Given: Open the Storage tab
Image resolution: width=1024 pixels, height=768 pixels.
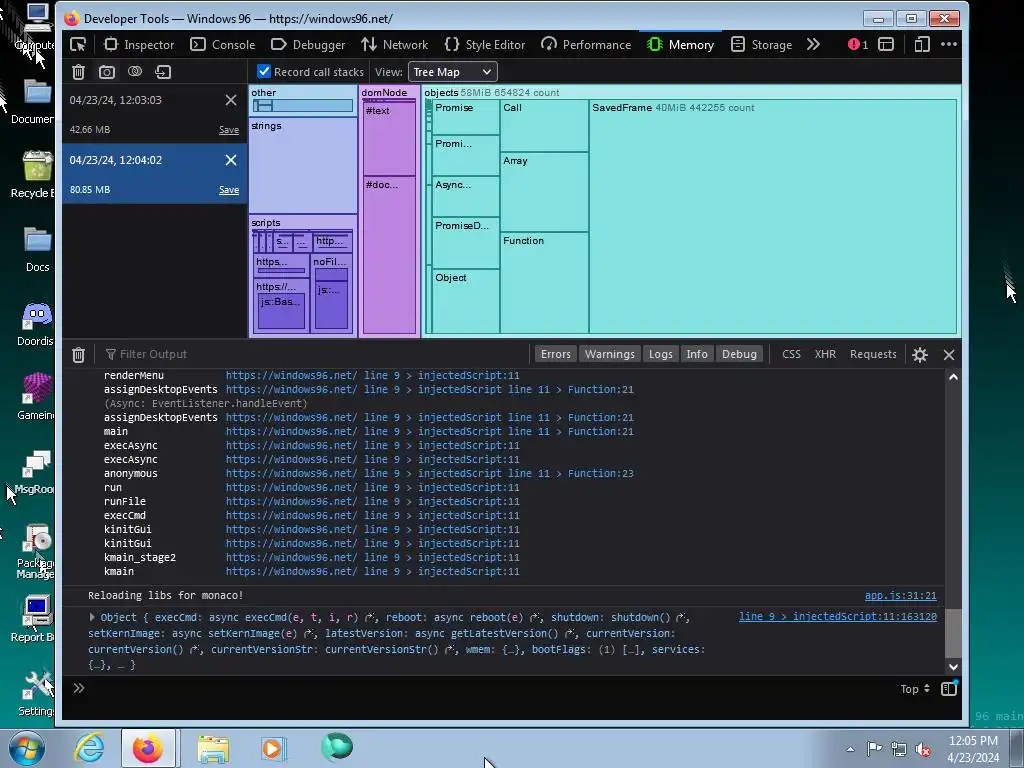Looking at the screenshot, I should (x=761, y=44).
